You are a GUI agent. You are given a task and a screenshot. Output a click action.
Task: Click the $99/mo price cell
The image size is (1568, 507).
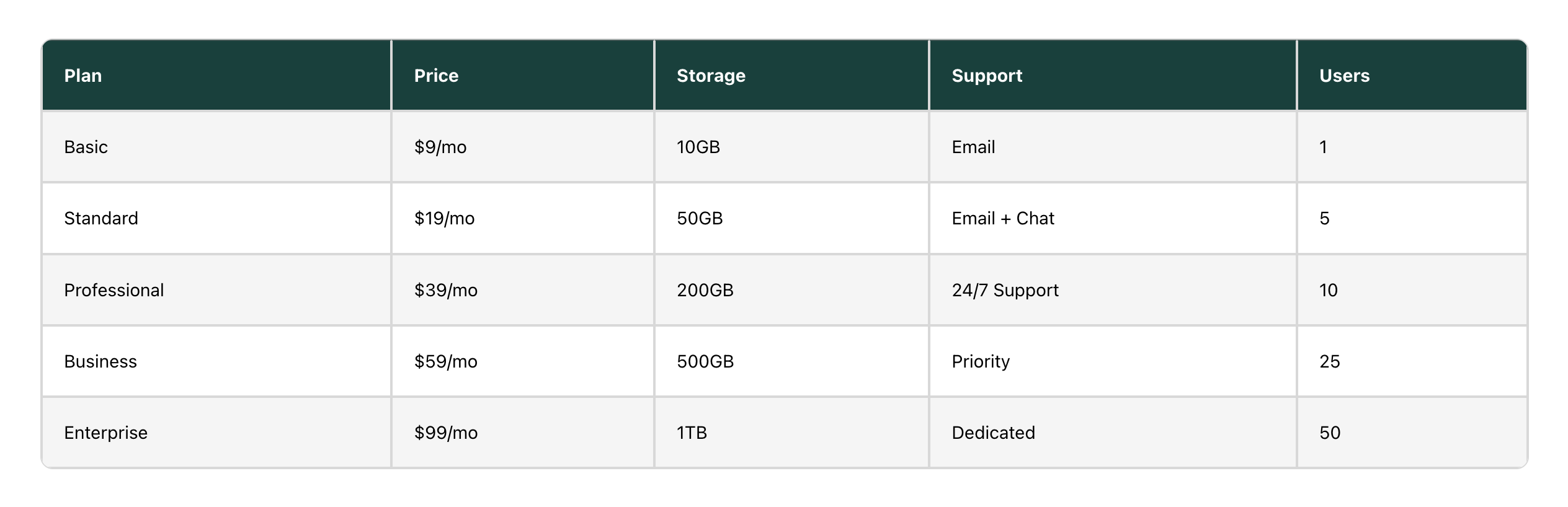[x=523, y=433]
